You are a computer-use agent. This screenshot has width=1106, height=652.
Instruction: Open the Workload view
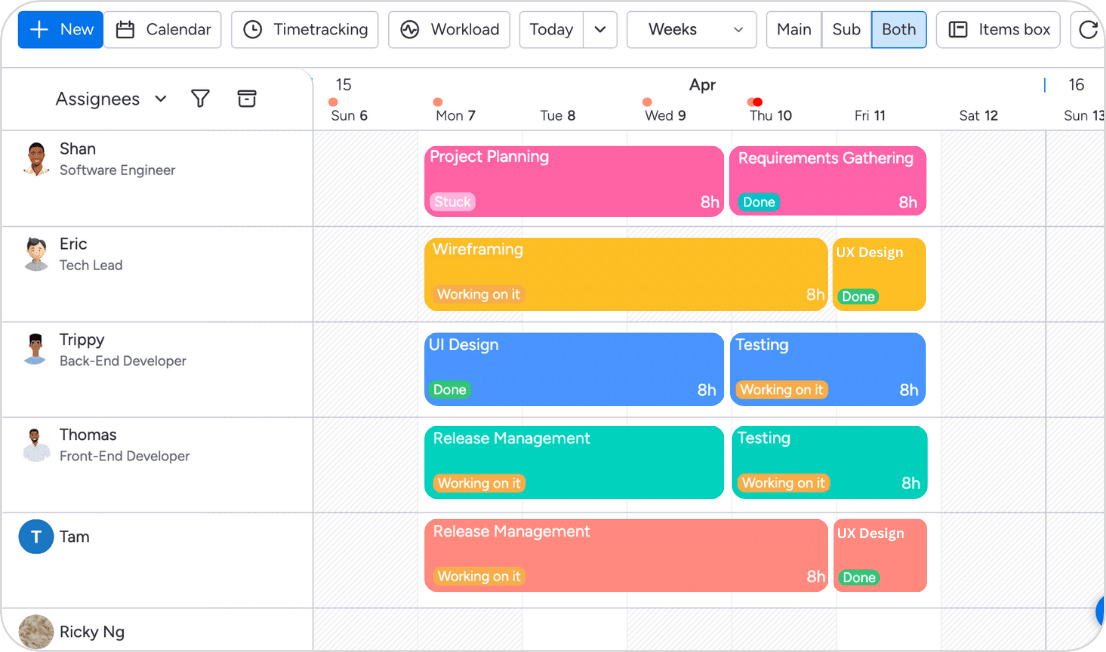[449, 29]
